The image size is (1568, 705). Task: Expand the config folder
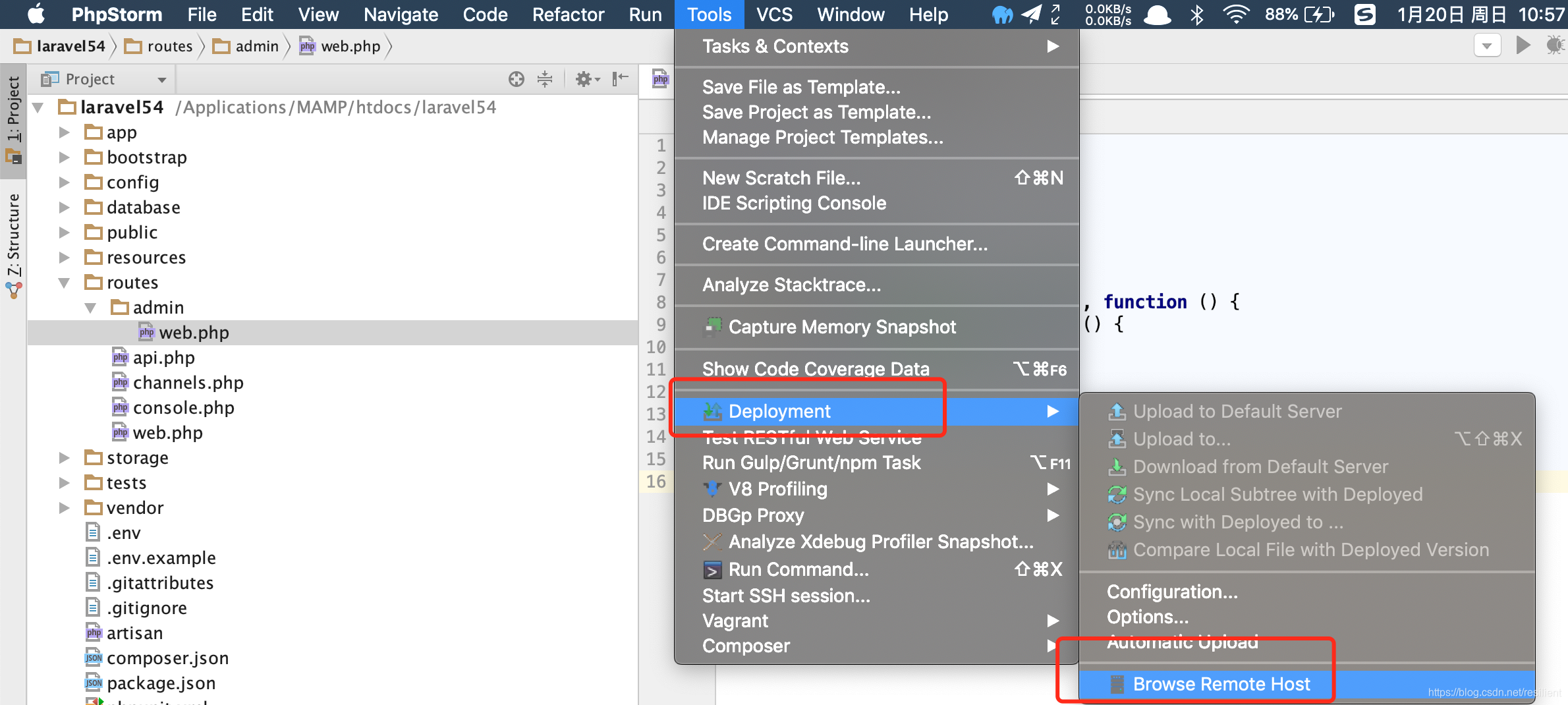(x=64, y=183)
